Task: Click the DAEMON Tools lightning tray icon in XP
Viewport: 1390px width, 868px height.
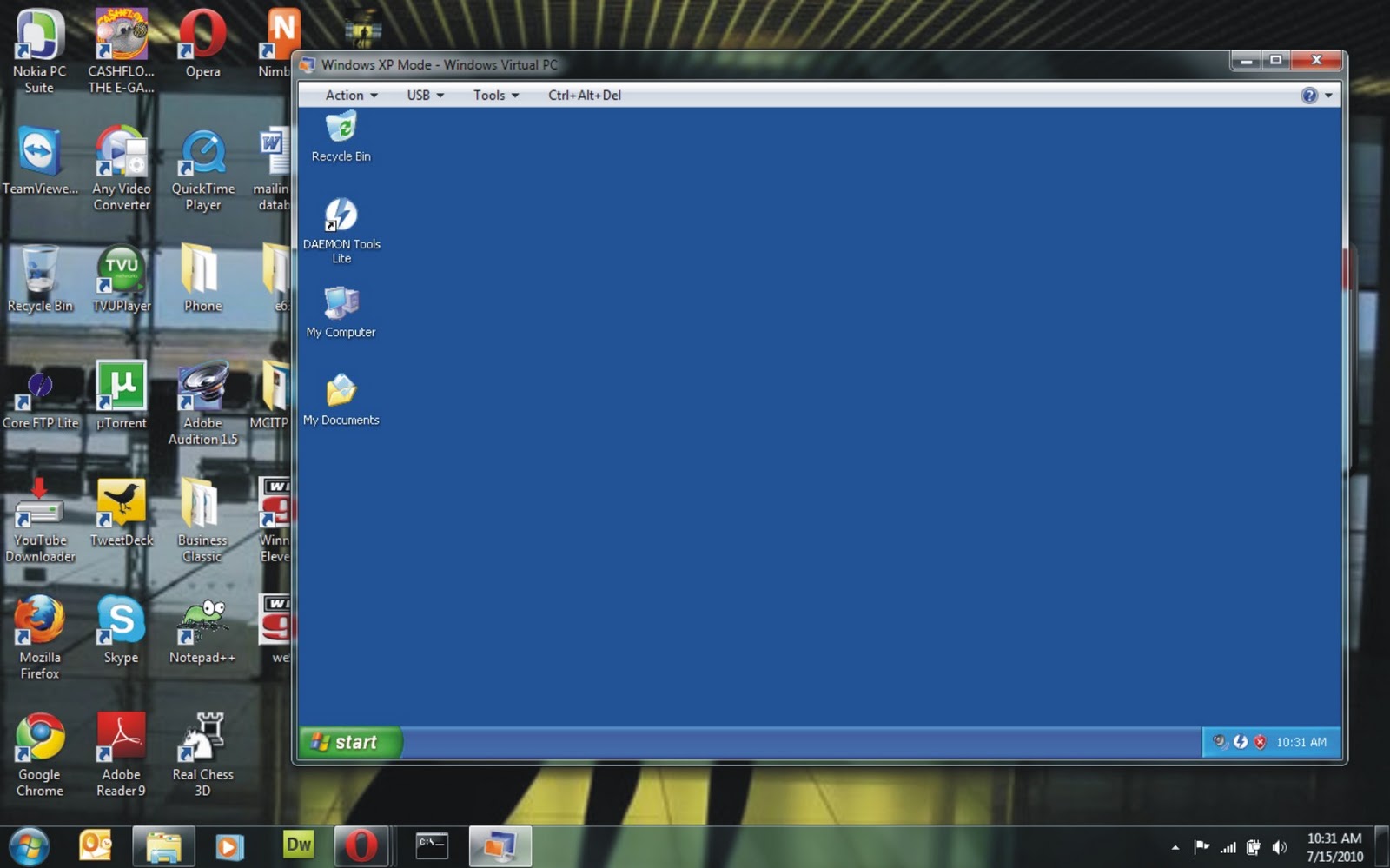Action: 1240,742
